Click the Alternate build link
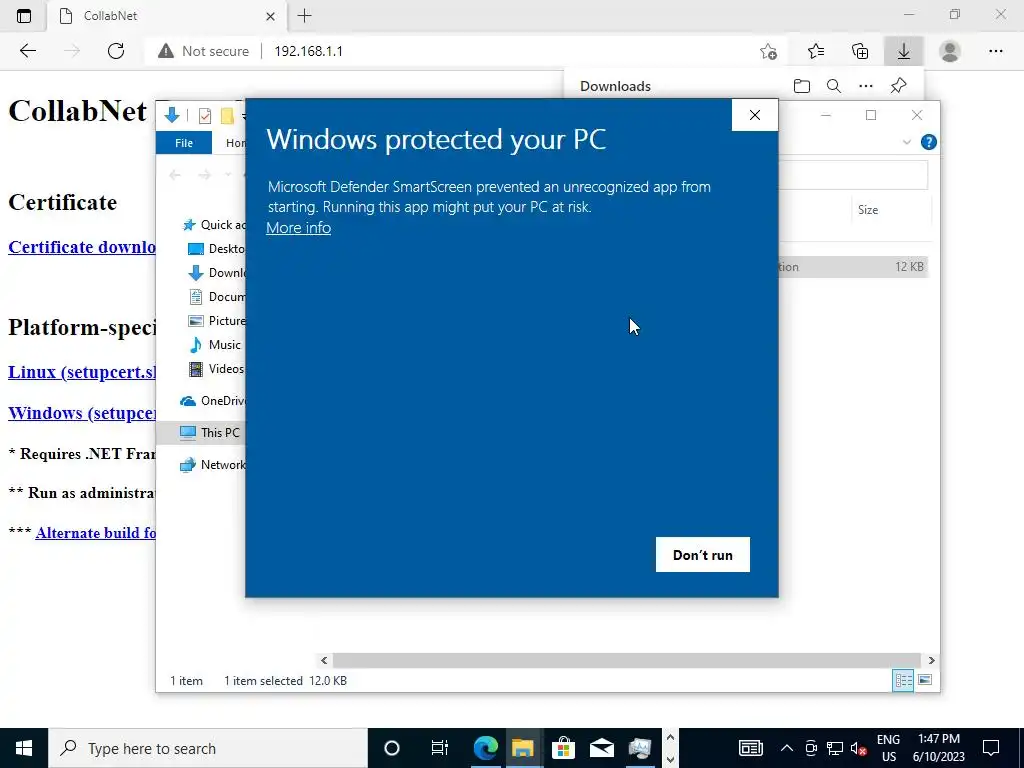 point(95,533)
